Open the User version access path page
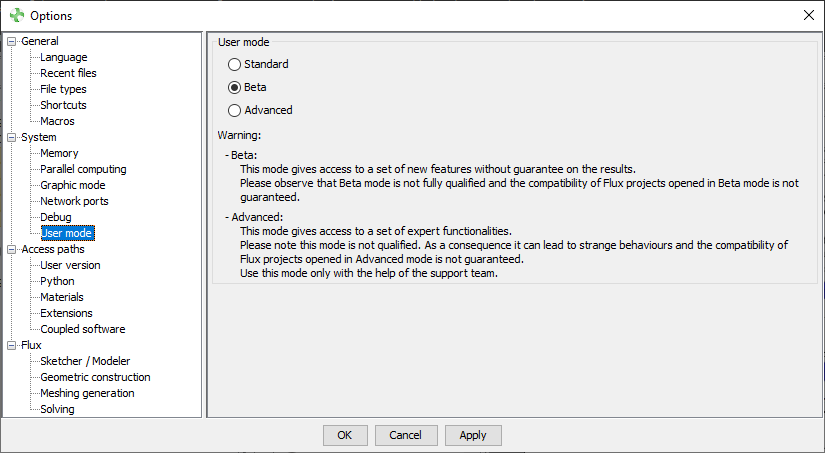Image resolution: width=825 pixels, height=453 pixels. coord(70,265)
